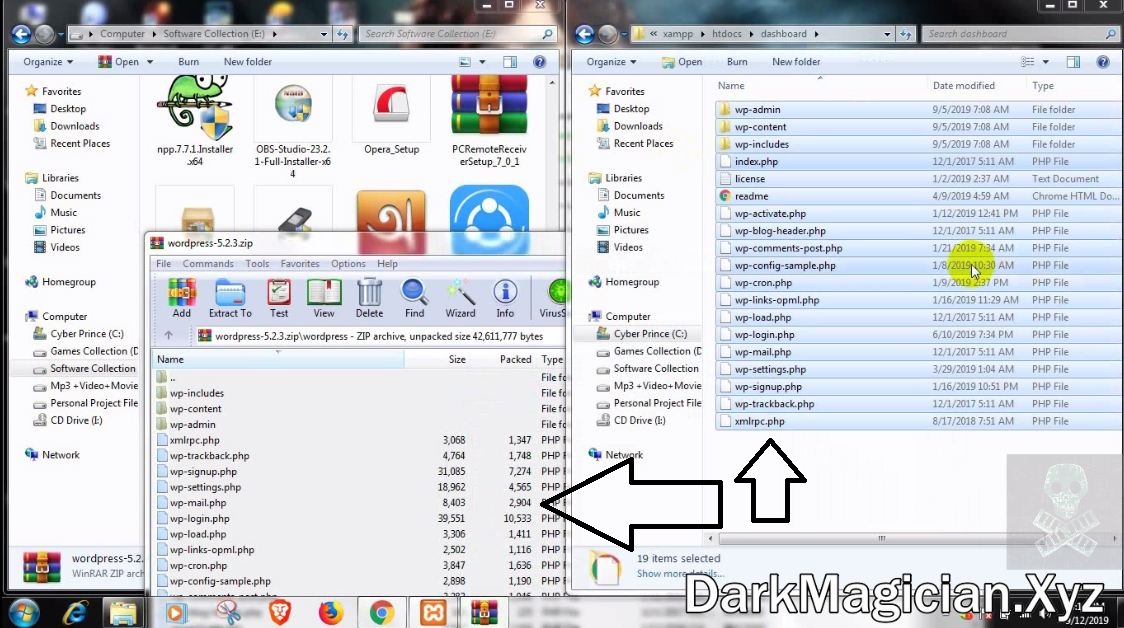Open File menu in WinRAR
The width and height of the screenshot is (1124, 628).
[x=163, y=264]
